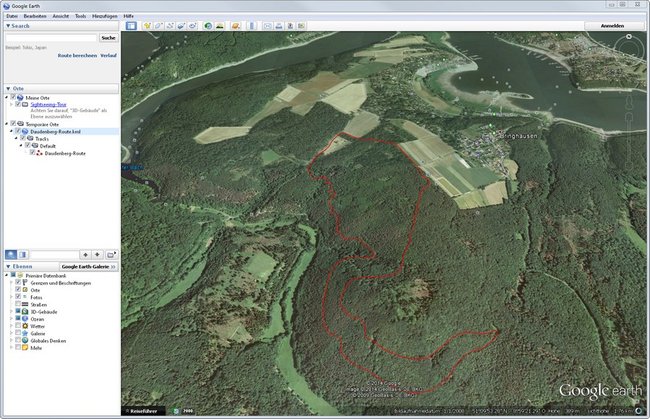This screenshot has width=650, height=419.
Task: Open the Sightseeing-Tour link
Action: pos(48,104)
